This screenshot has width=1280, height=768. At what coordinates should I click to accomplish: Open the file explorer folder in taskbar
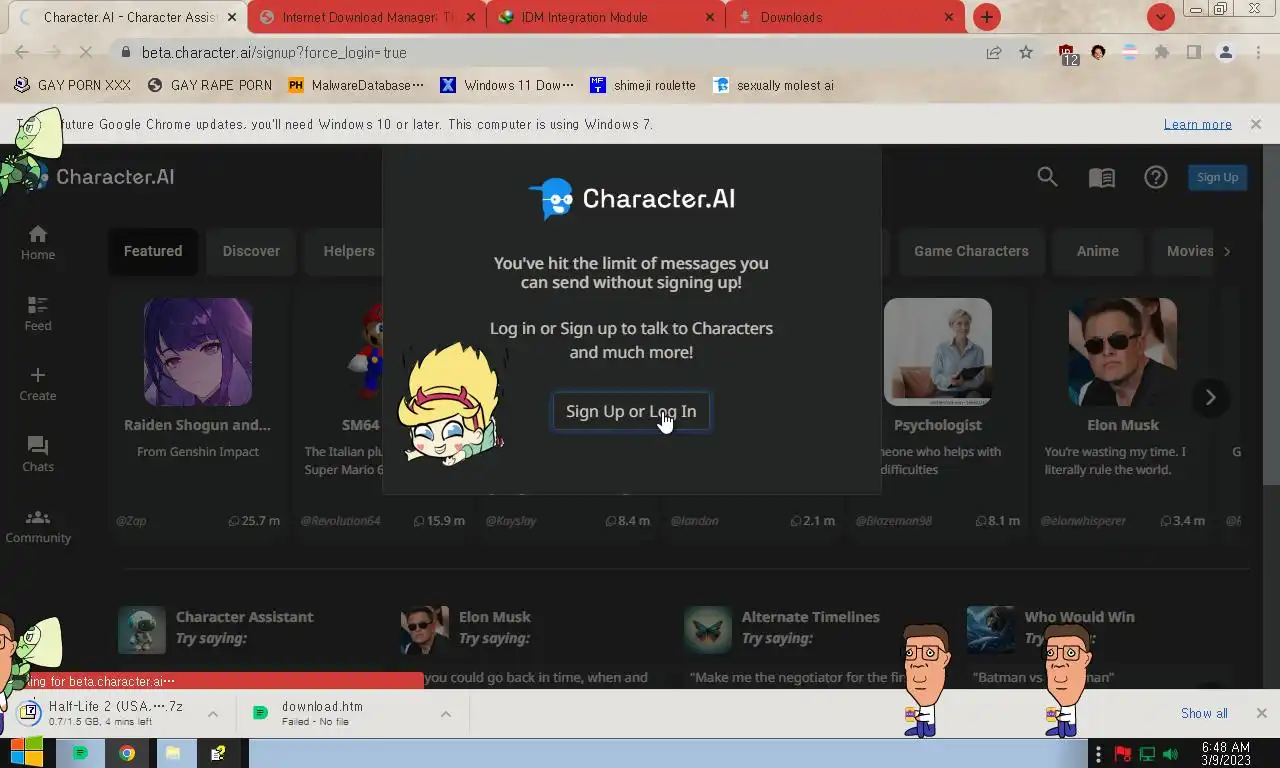pyautogui.click(x=173, y=753)
